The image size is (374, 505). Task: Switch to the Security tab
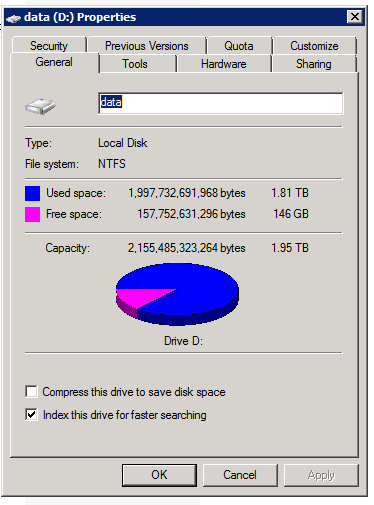coord(49,46)
